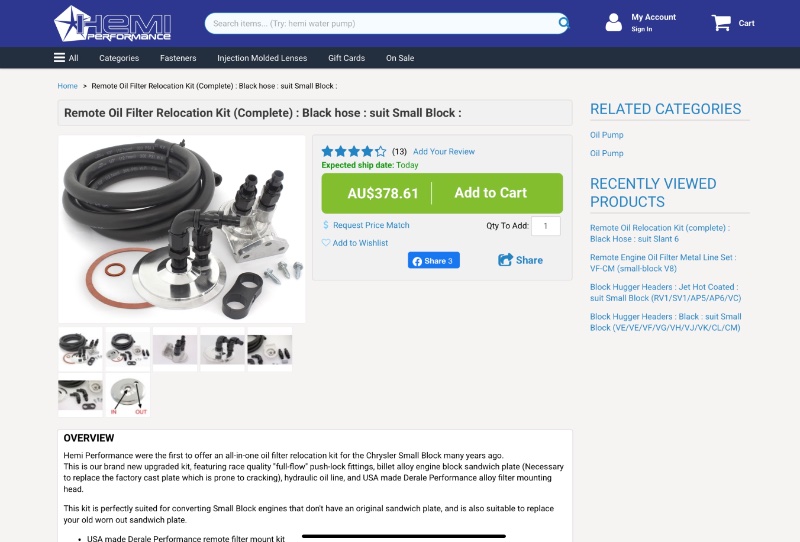This screenshot has width=800, height=542.
Task: Open the Categories menu
Action: click(119, 58)
